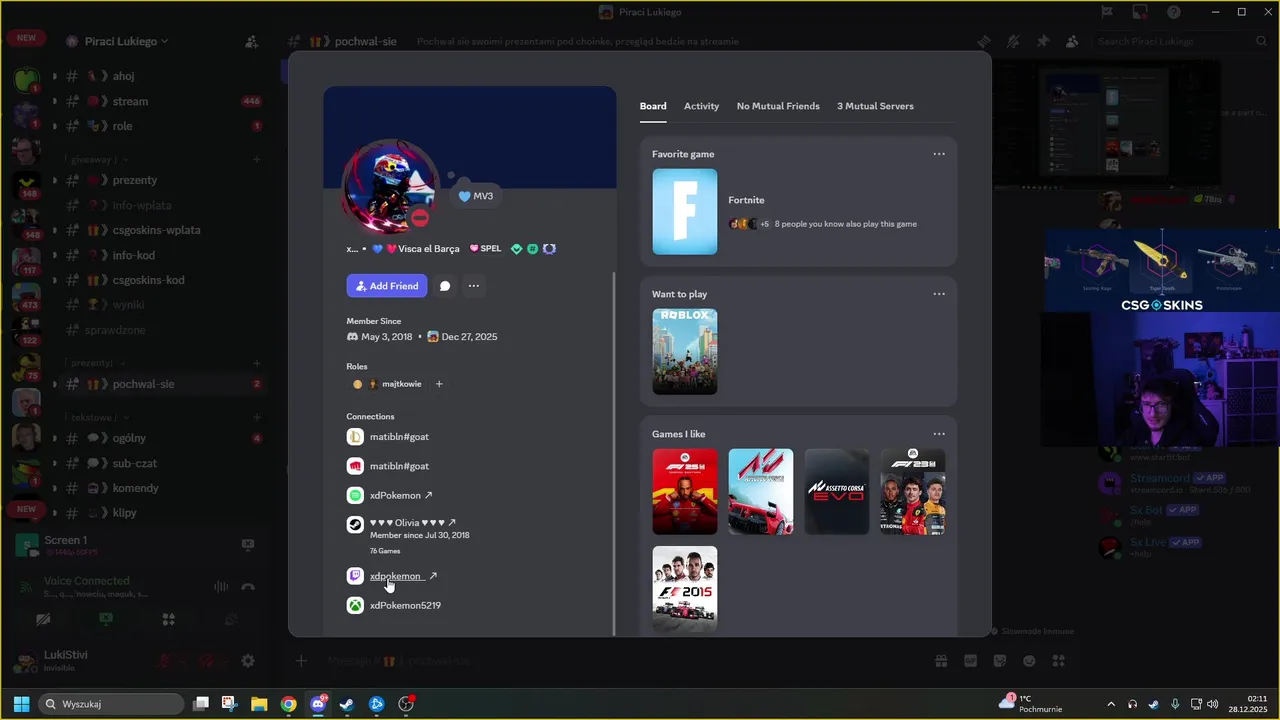1280x720 pixels.
Task: Open Discord help question-mark icon
Action: tap(1174, 12)
